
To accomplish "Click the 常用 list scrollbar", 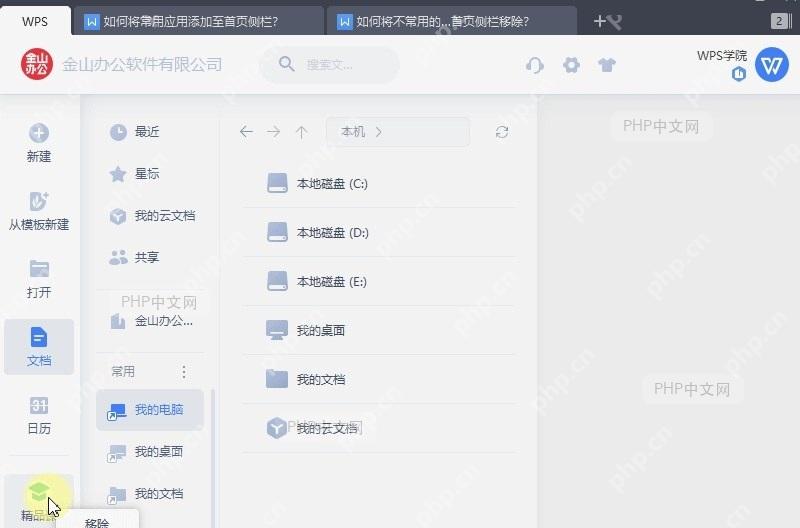I will [213, 458].
